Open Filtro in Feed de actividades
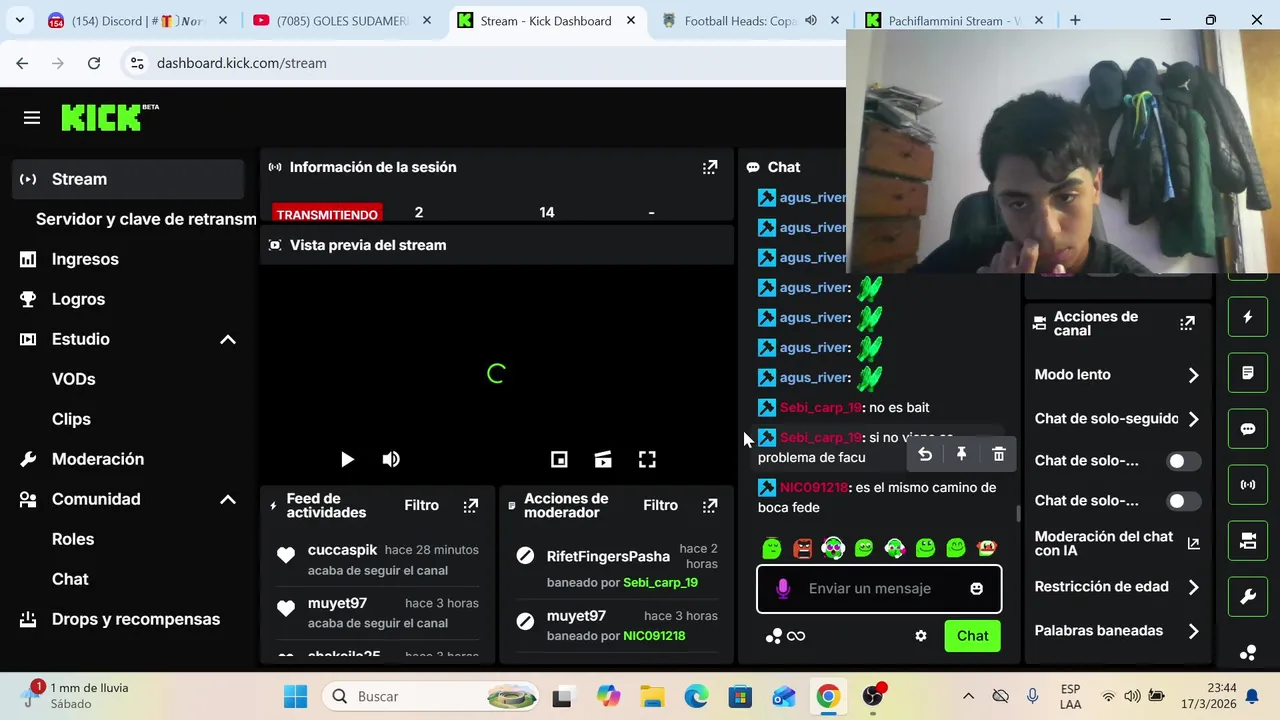1280x720 pixels. pyautogui.click(x=421, y=506)
